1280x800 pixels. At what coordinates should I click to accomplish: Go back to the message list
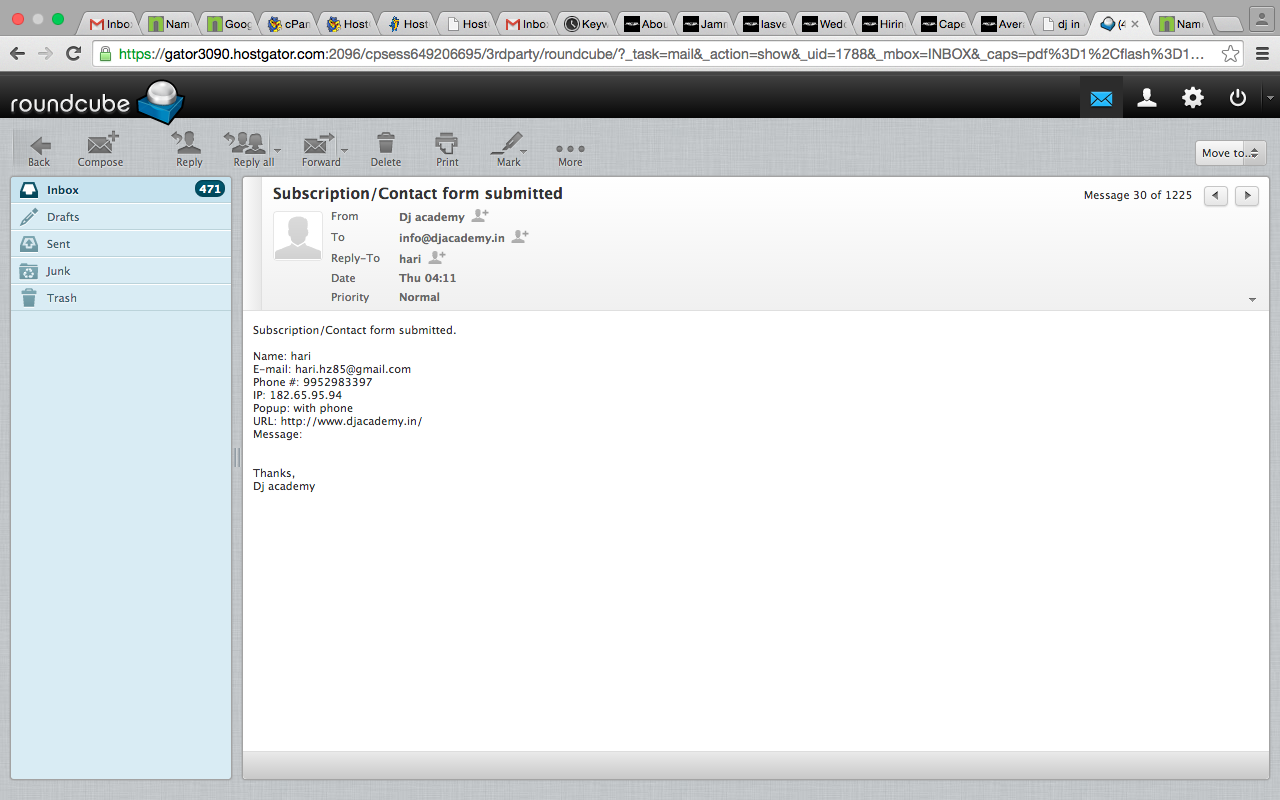point(39,150)
